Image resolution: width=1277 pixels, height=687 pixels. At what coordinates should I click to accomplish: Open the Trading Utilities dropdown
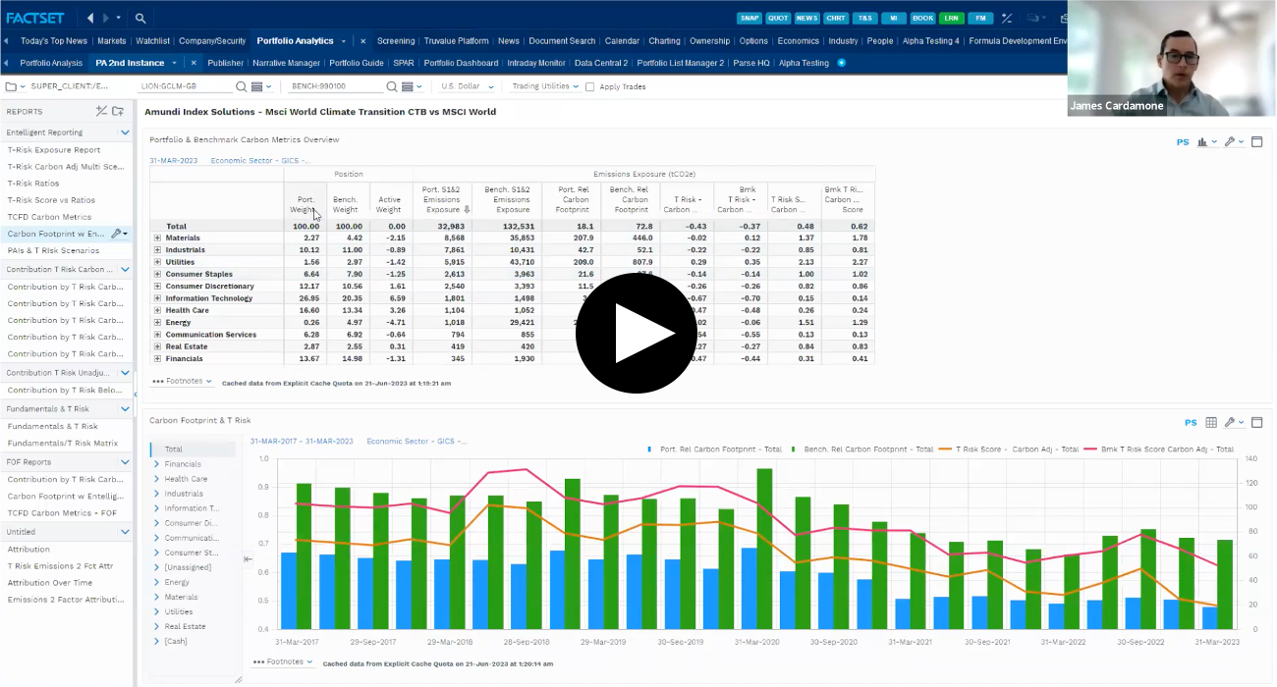pyautogui.click(x=545, y=87)
